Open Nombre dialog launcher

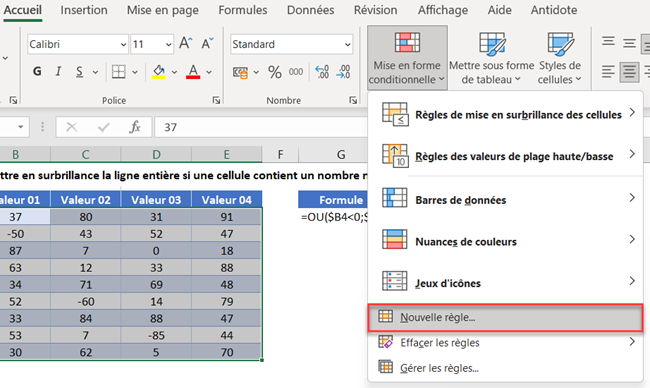(353, 100)
